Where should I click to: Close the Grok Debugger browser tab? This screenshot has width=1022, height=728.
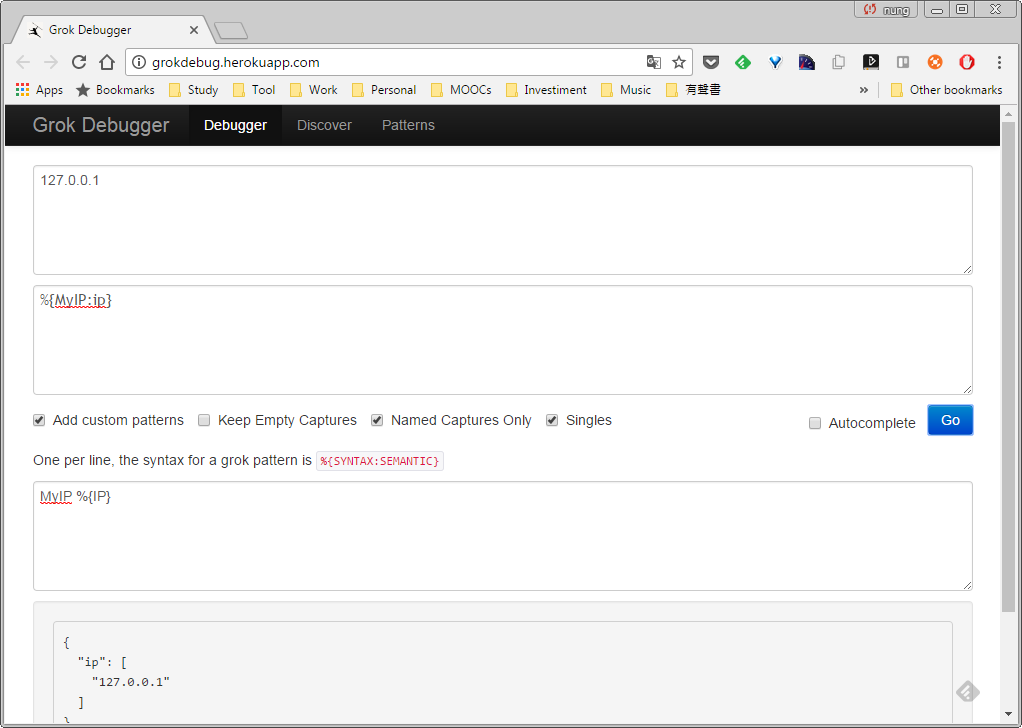[x=194, y=30]
